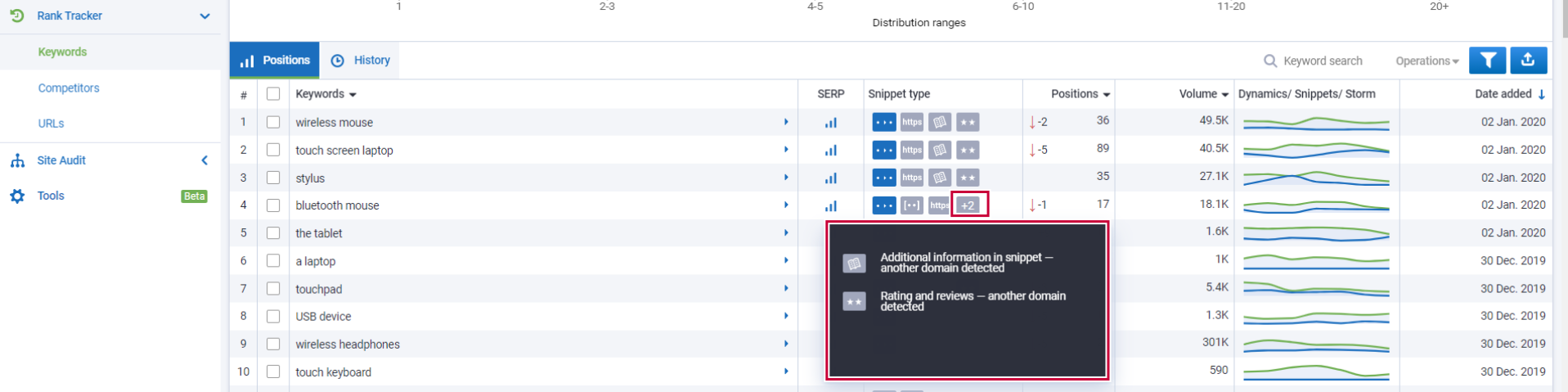Click https snippet icon in stylus row
This screenshot has height=392, width=1568.
[912, 178]
